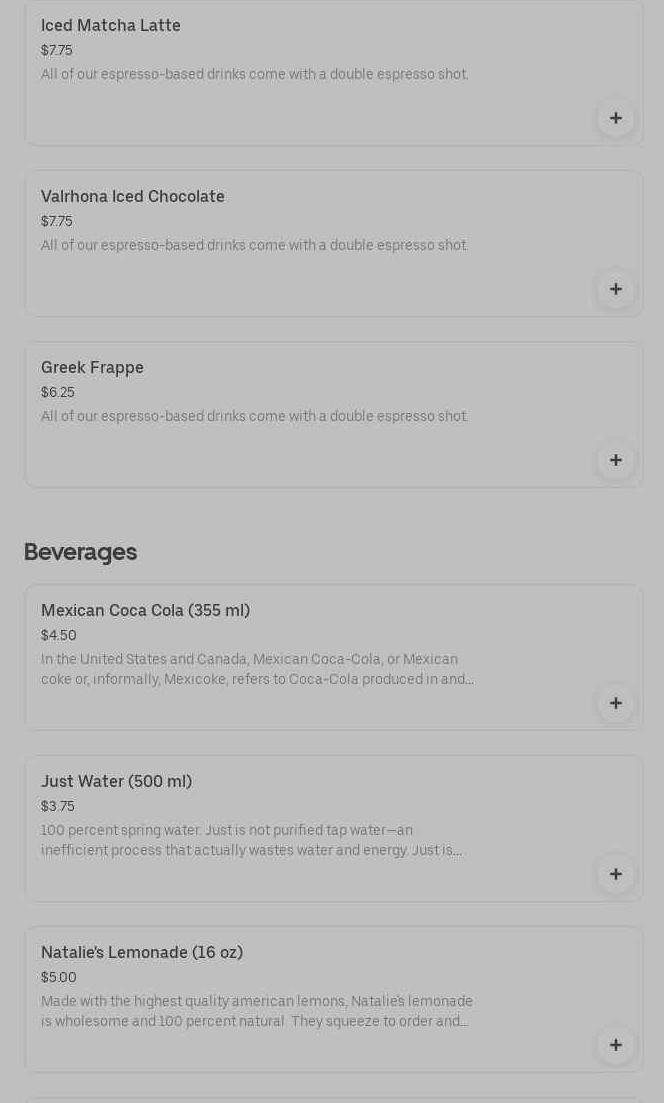Tap plus icon for Greek Frappe
The image size is (664, 1103).
click(615, 460)
